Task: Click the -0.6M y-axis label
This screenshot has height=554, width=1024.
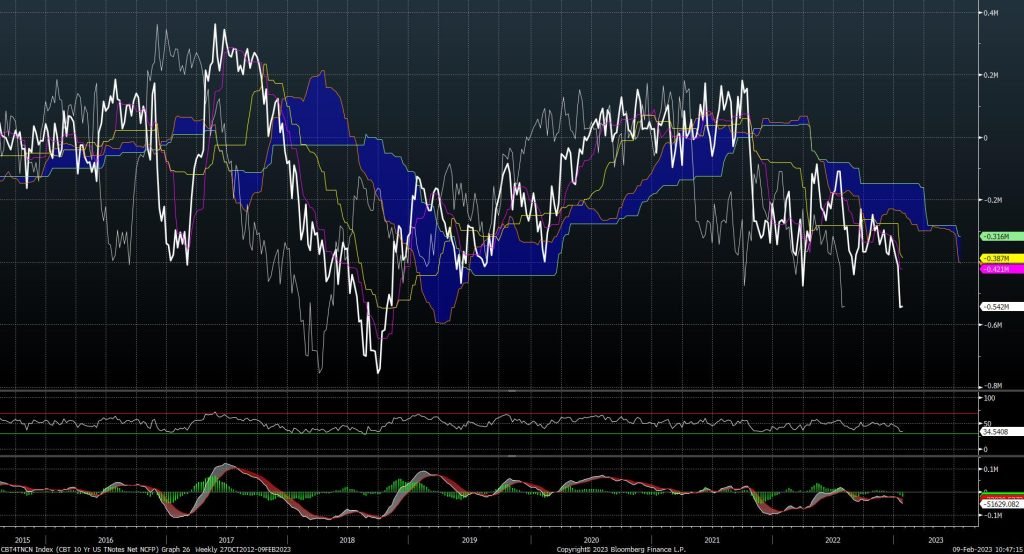Action: (x=992, y=325)
